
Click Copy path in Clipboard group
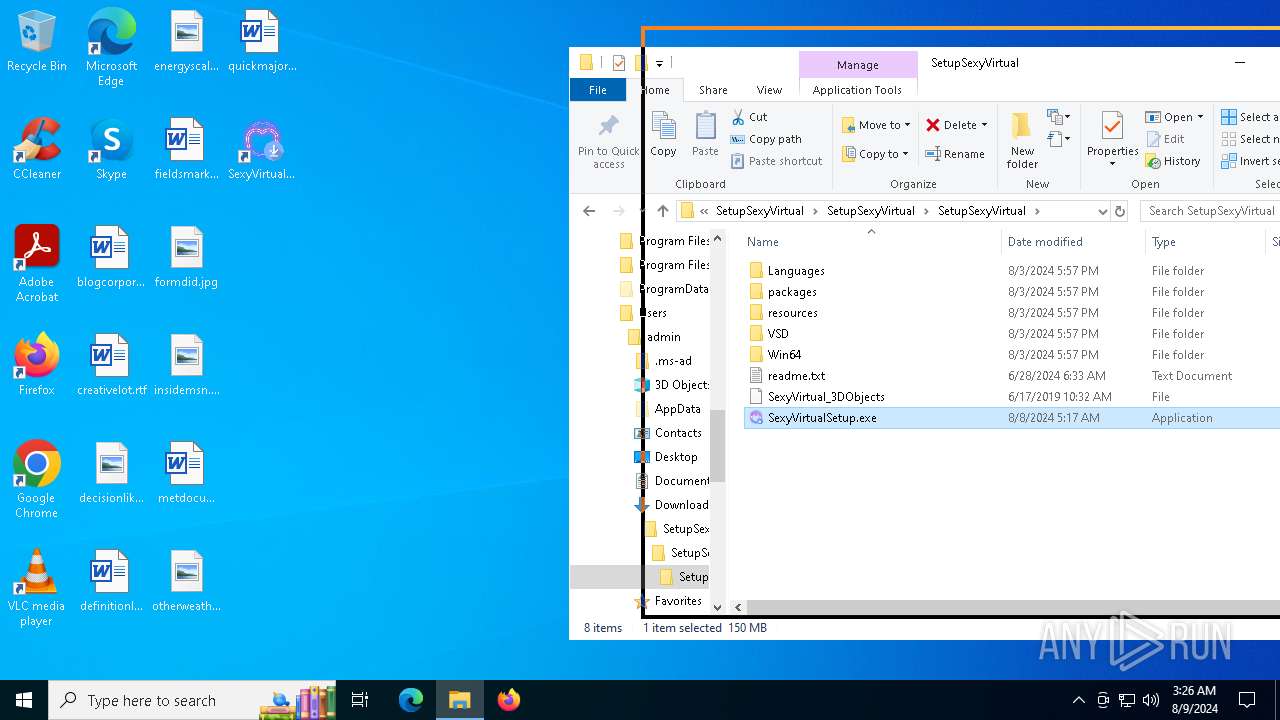[766, 139]
